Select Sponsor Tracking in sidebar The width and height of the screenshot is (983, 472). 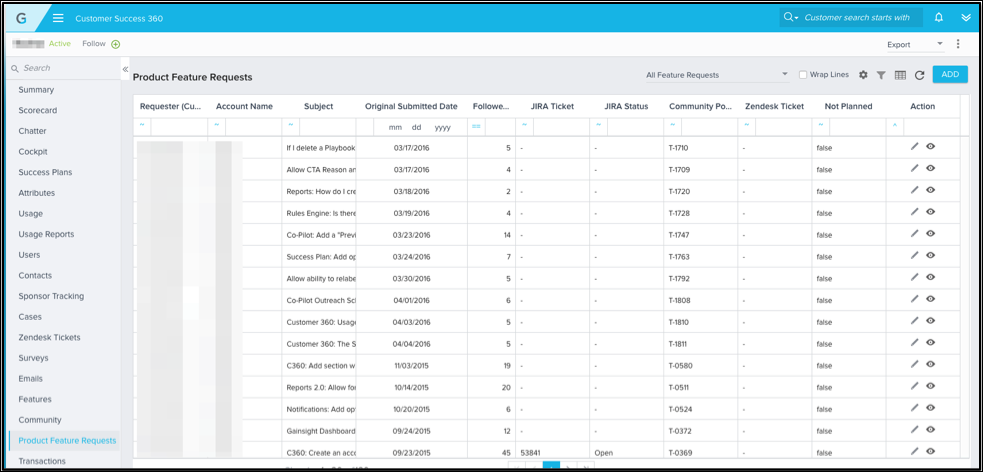pyautogui.click(x=51, y=296)
